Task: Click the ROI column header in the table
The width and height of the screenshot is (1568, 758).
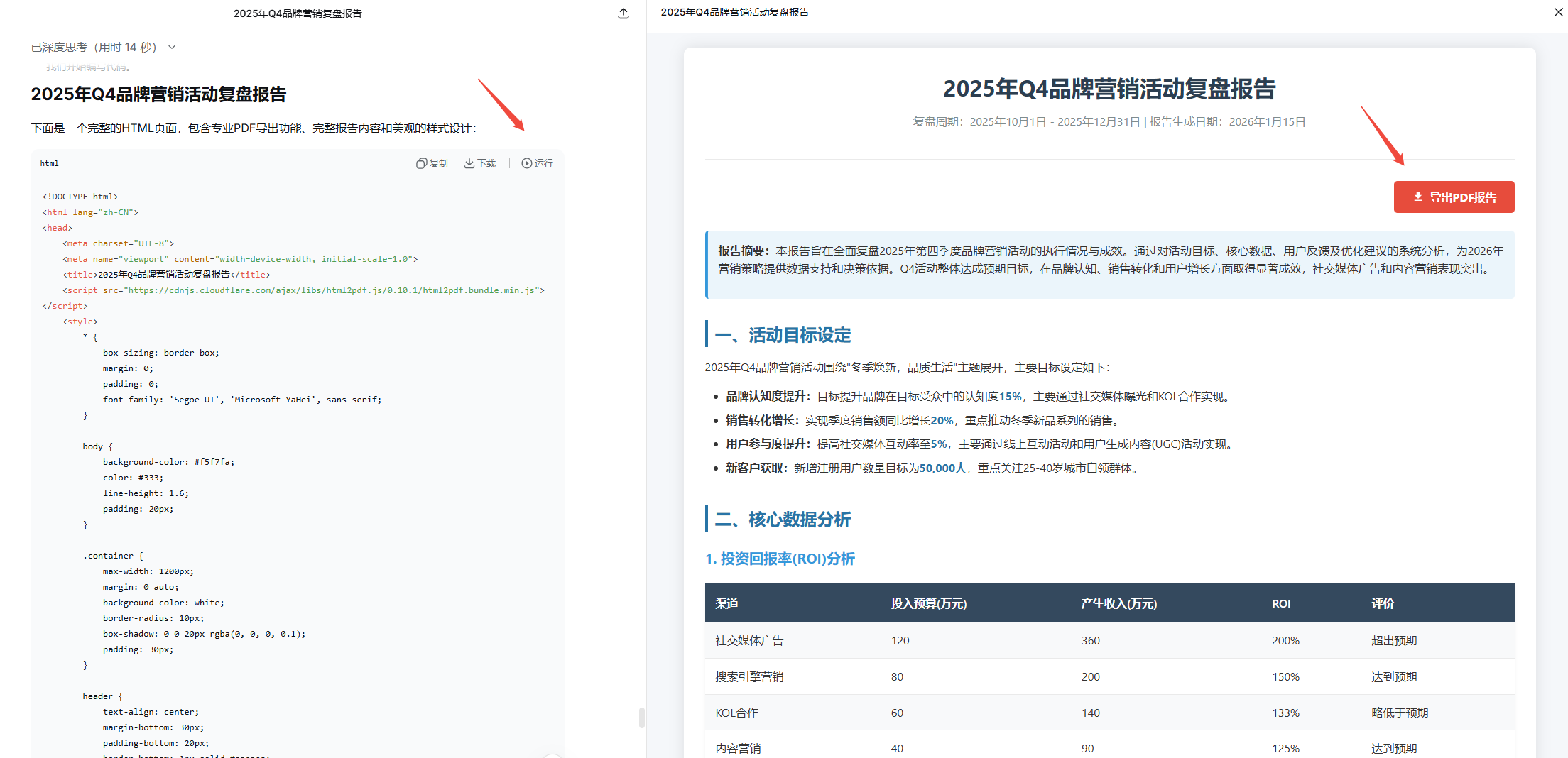Action: click(x=1280, y=603)
